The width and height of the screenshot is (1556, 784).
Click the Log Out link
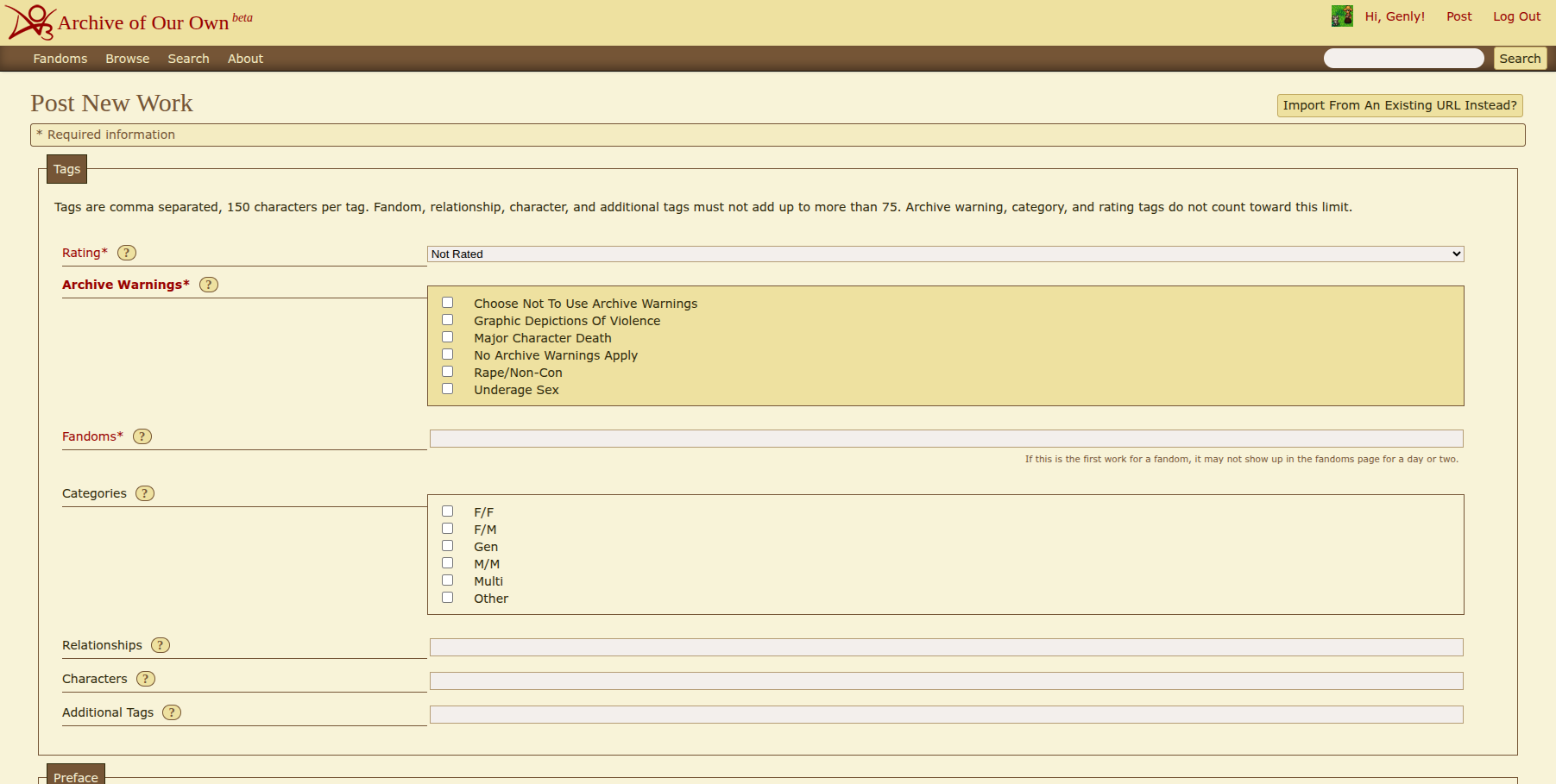(x=1516, y=16)
